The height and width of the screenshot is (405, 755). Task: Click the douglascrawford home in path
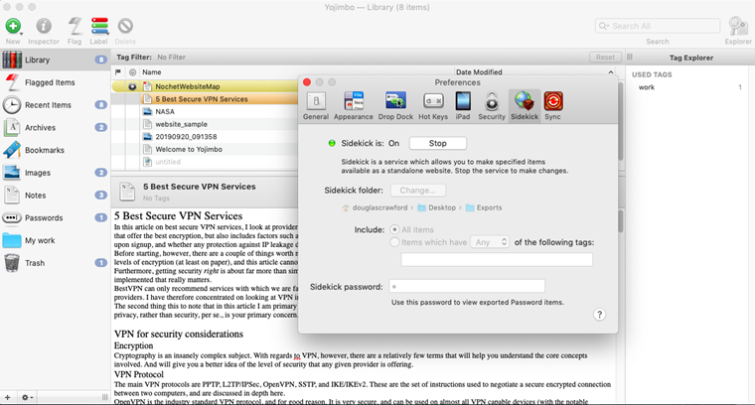(375, 208)
